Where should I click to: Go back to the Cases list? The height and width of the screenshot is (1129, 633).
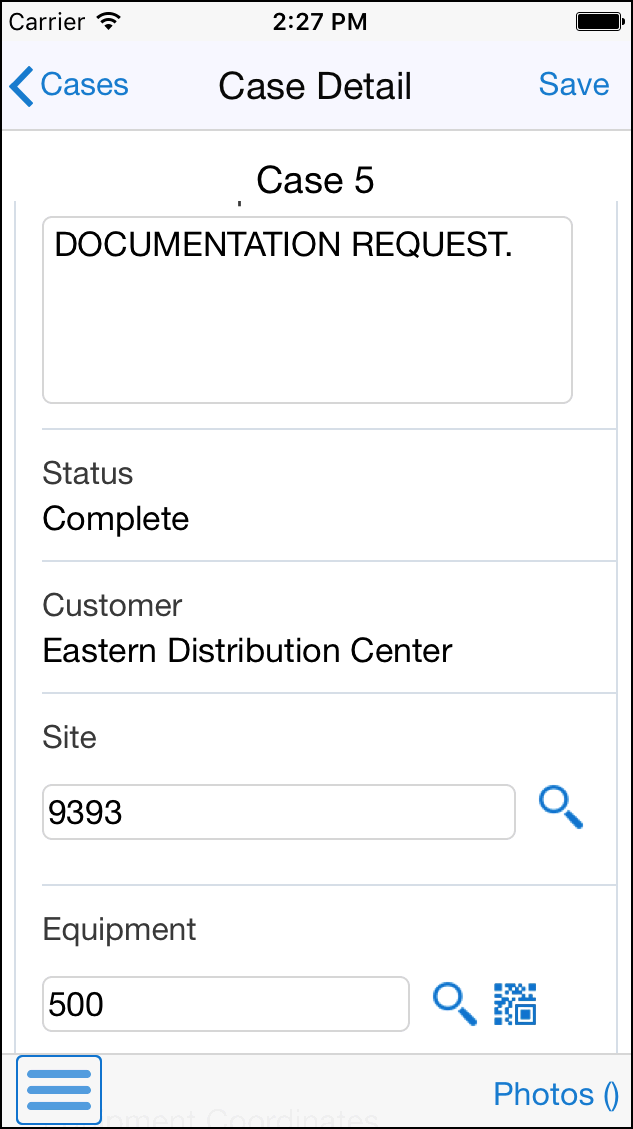pyautogui.click(x=84, y=86)
